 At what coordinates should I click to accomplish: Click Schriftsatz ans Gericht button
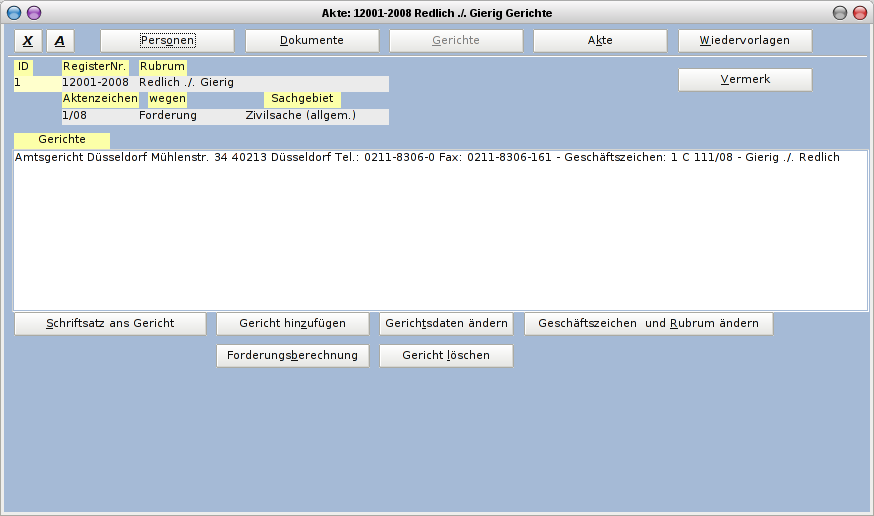tap(110, 324)
